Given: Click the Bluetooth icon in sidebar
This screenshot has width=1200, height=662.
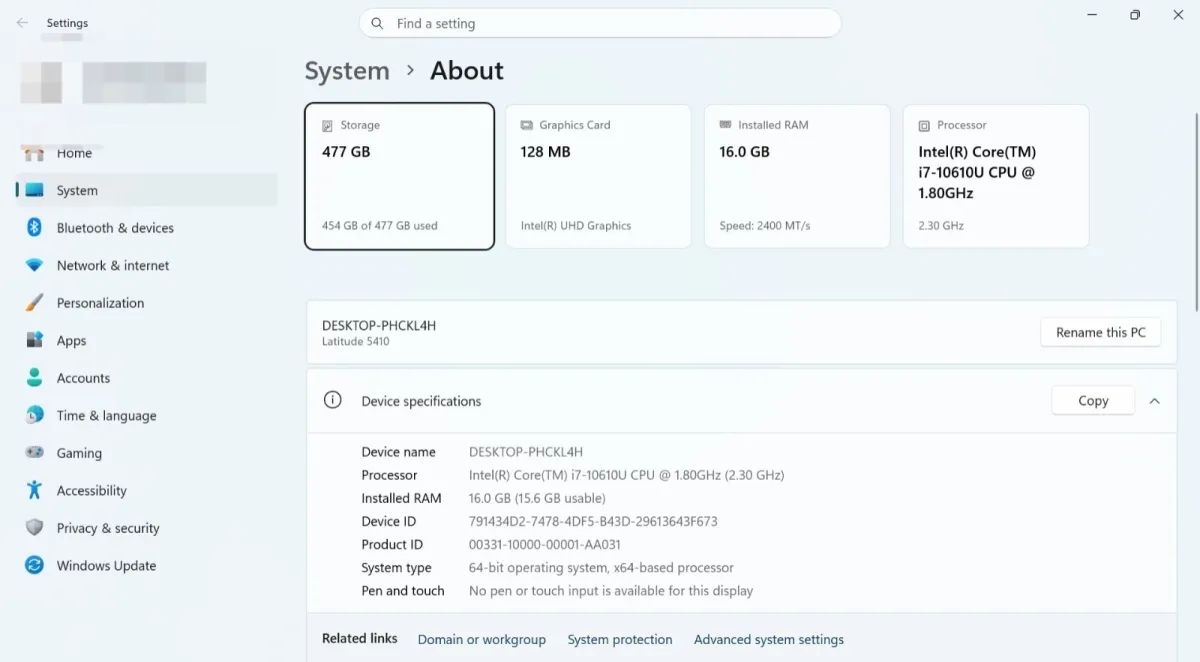Looking at the screenshot, I should click(34, 228).
